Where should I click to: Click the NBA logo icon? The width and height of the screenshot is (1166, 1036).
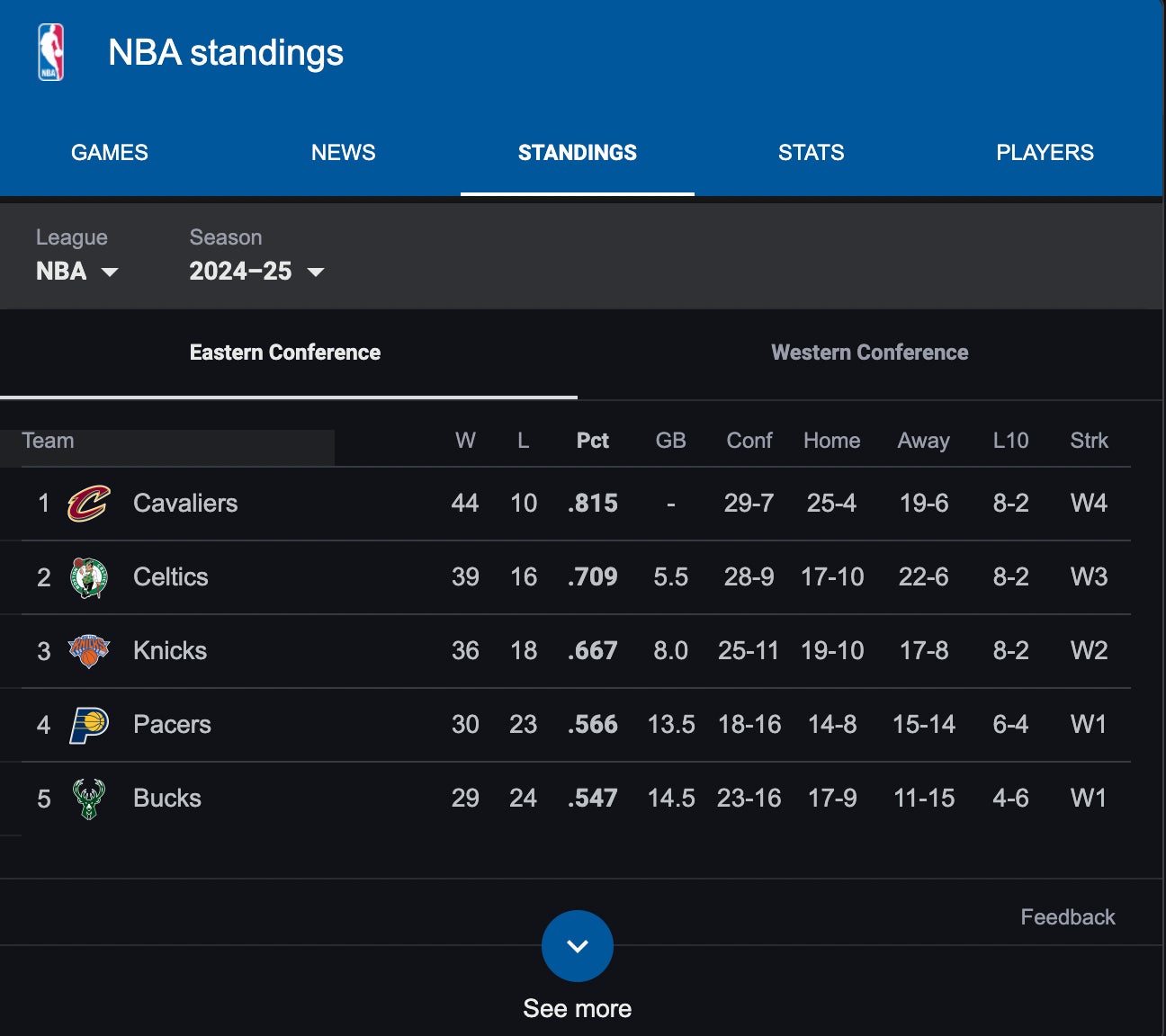51,52
